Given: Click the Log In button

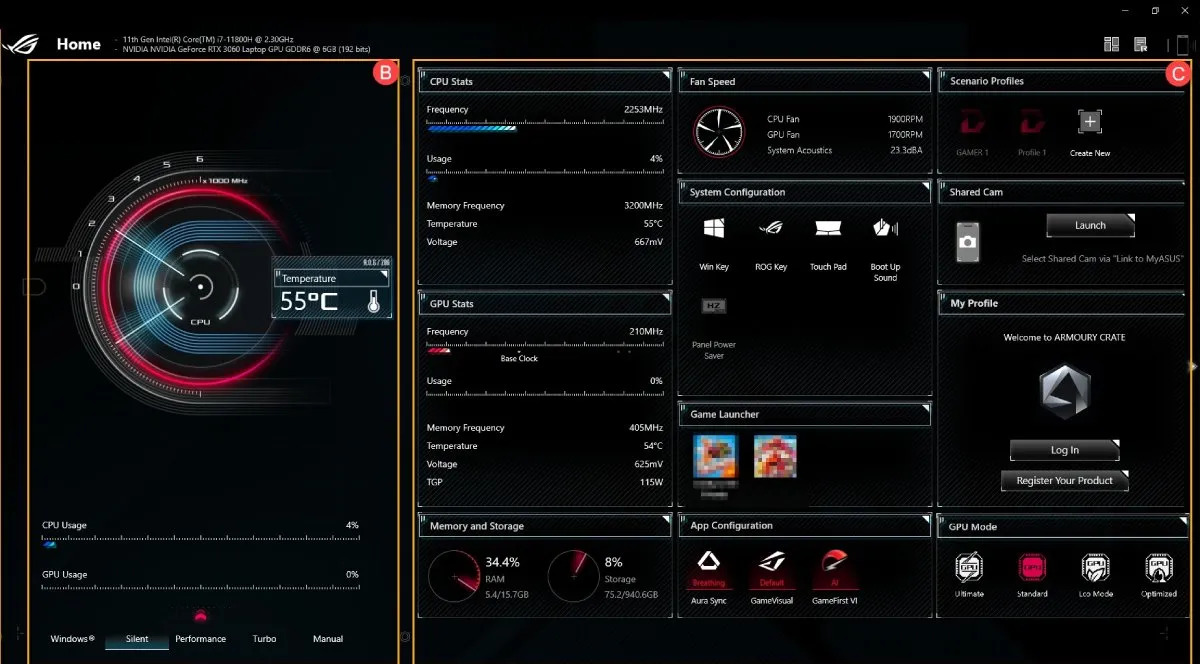Looking at the screenshot, I should pos(1064,450).
